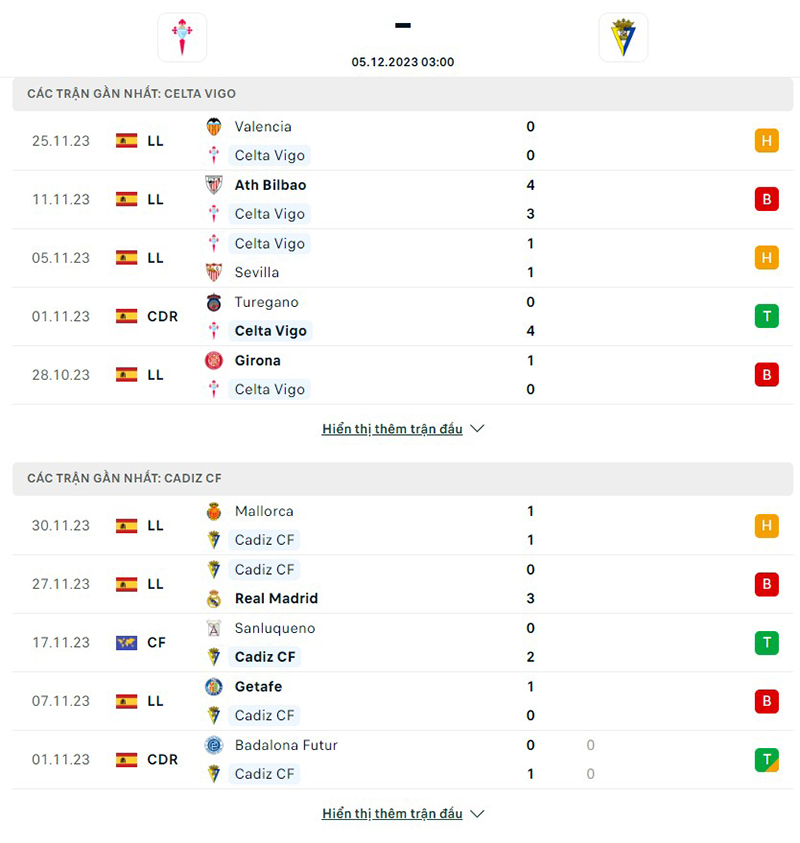Click the Valencia club badge icon
The image size is (800, 843).
pos(214,127)
